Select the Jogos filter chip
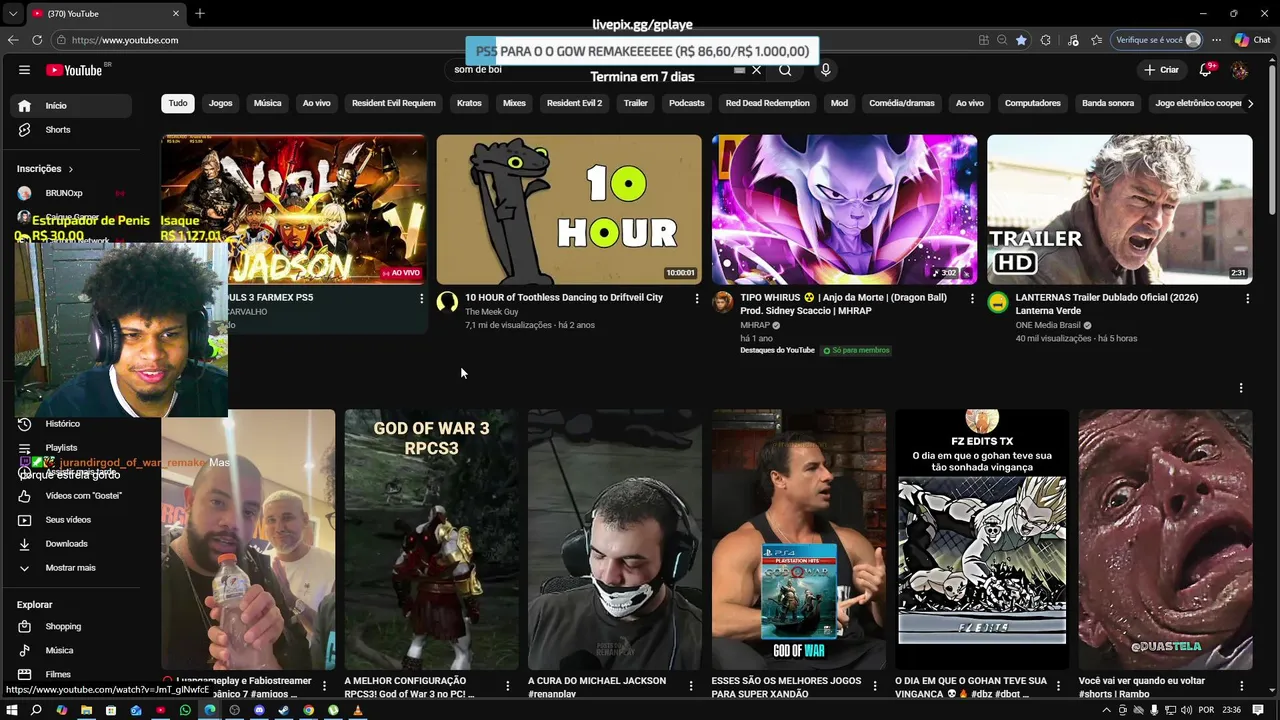 [x=220, y=103]
